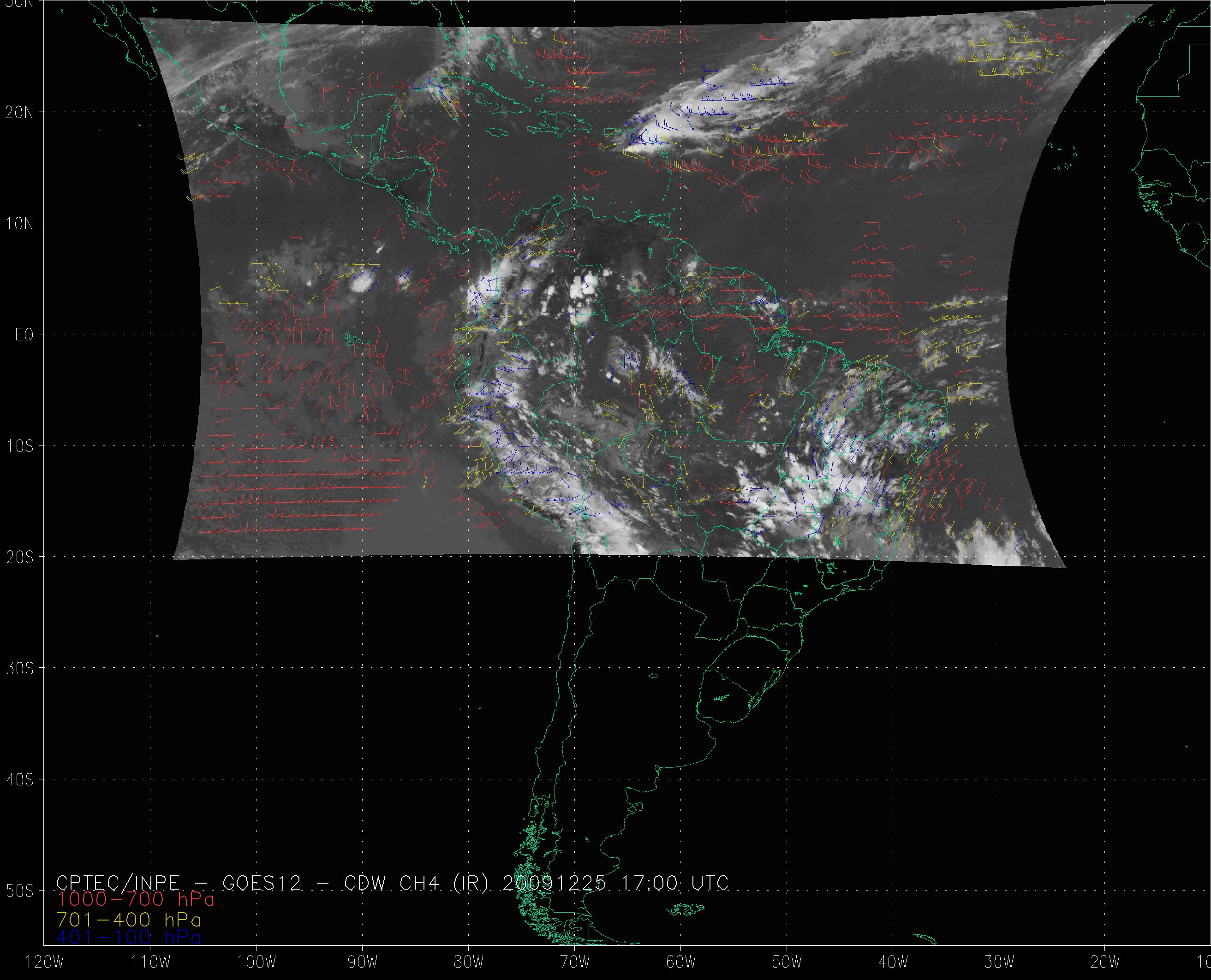Click the 10N latitude axis label
The image size is (1211, 980).
[20, 224]
